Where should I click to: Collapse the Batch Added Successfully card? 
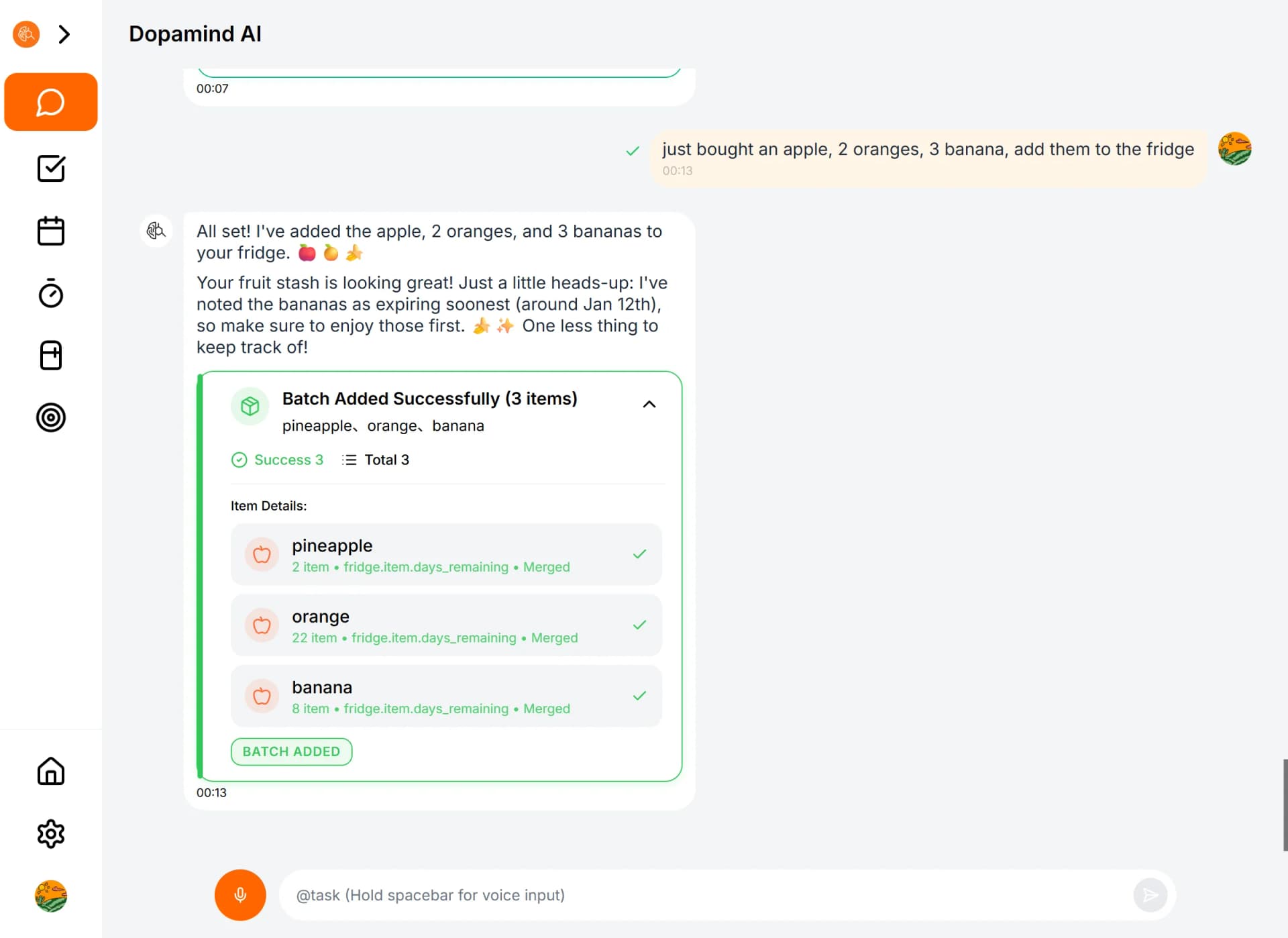[649, 404]
